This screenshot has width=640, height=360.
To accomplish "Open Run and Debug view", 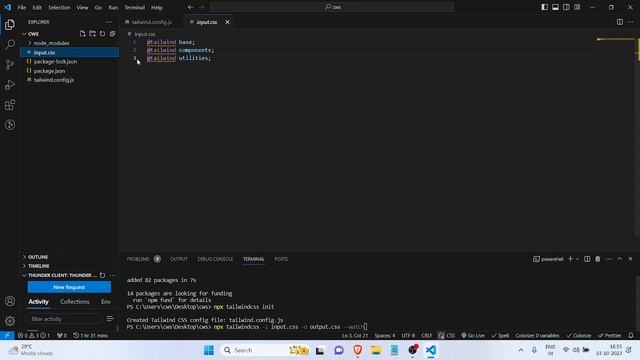I will tap(10, 85).
